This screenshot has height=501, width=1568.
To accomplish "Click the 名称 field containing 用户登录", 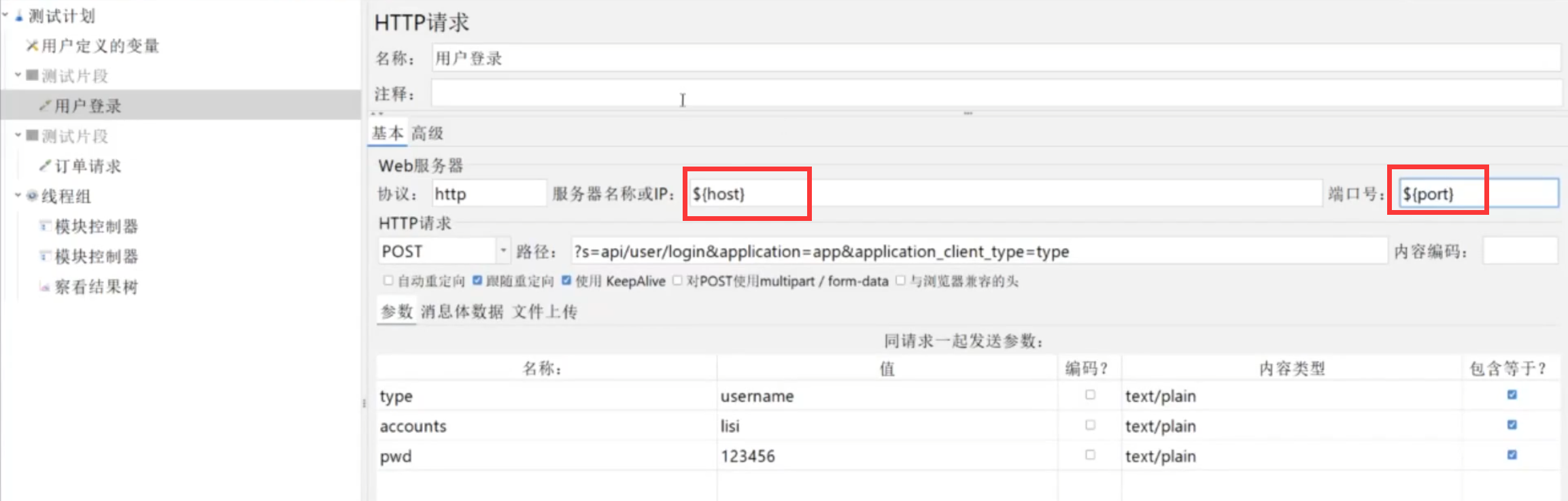I will click(995, 58).
